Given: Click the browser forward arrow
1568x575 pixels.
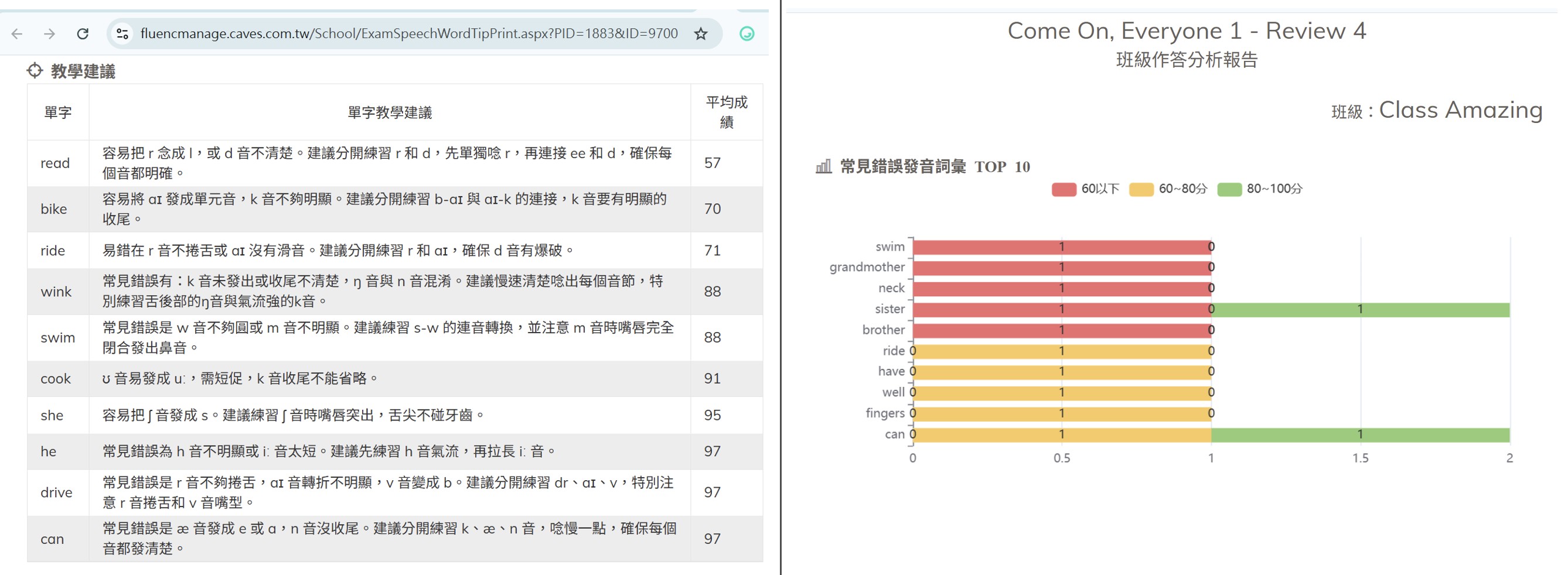Looking at the screenshot, I should click(x=49, y=33).
